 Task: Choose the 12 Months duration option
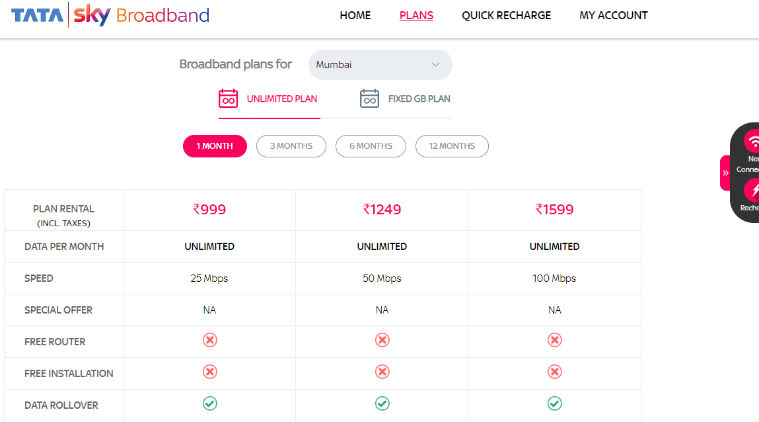click(x=452, y=146)
